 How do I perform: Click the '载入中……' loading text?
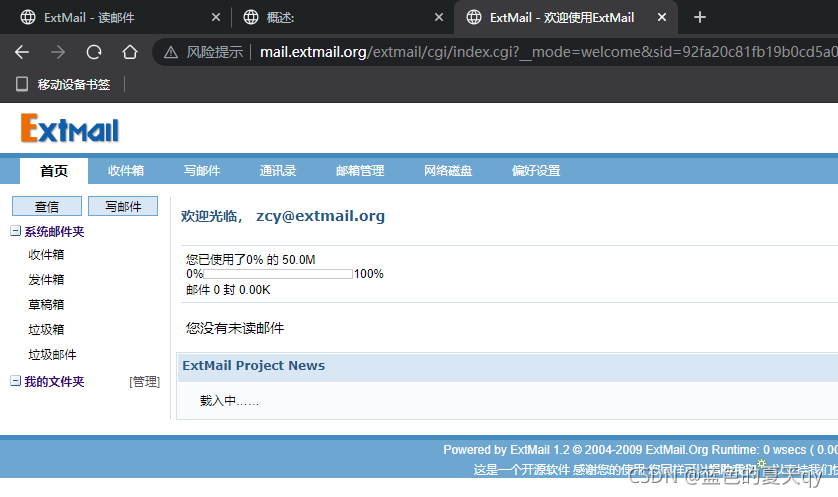point(229,401)
